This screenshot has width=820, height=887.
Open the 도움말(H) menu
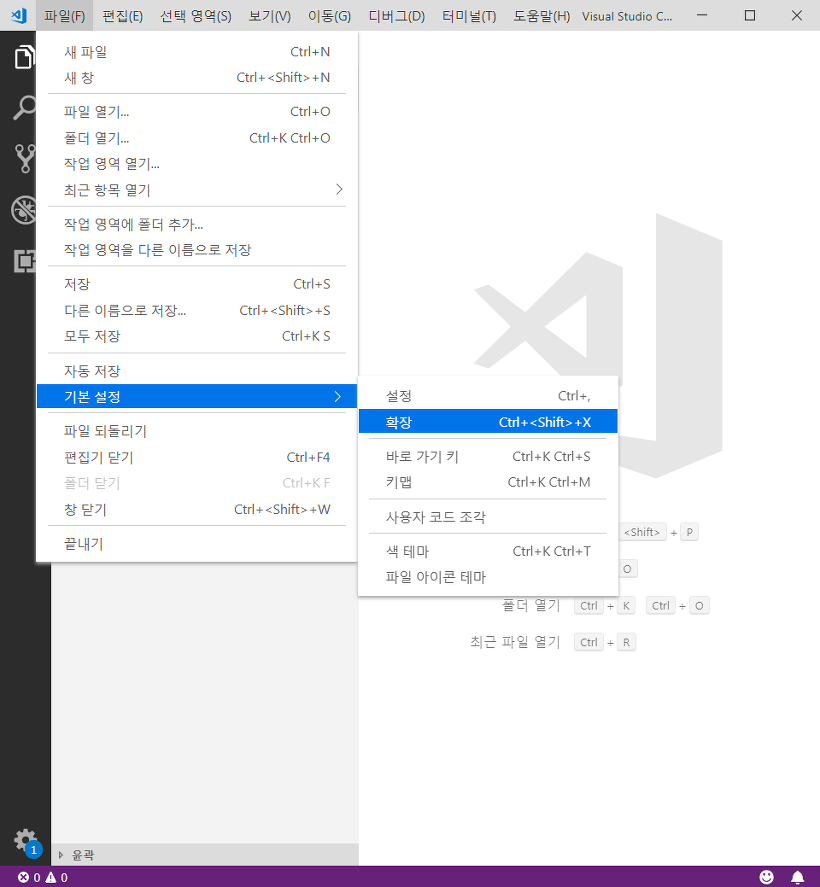541,16
